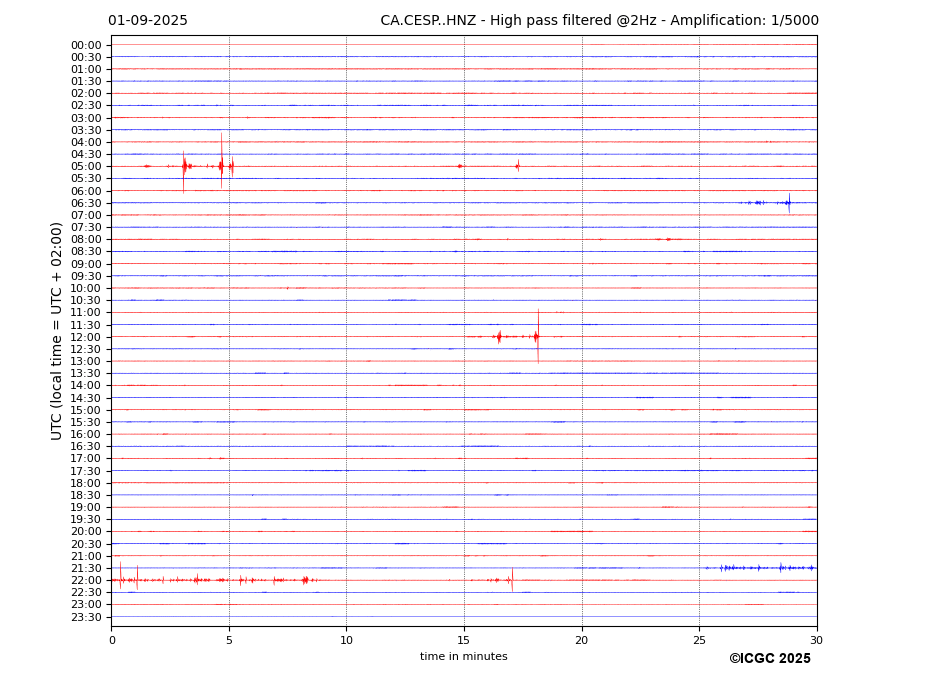
Task: Click the 11:00 row label
Action: coord(86,313)
